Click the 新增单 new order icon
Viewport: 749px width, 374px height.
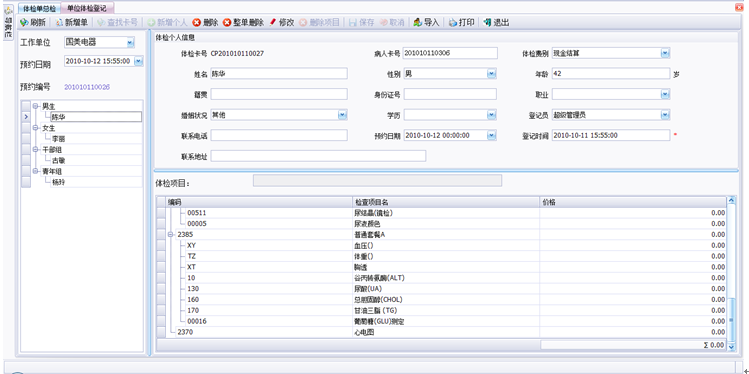coord(59,22)
